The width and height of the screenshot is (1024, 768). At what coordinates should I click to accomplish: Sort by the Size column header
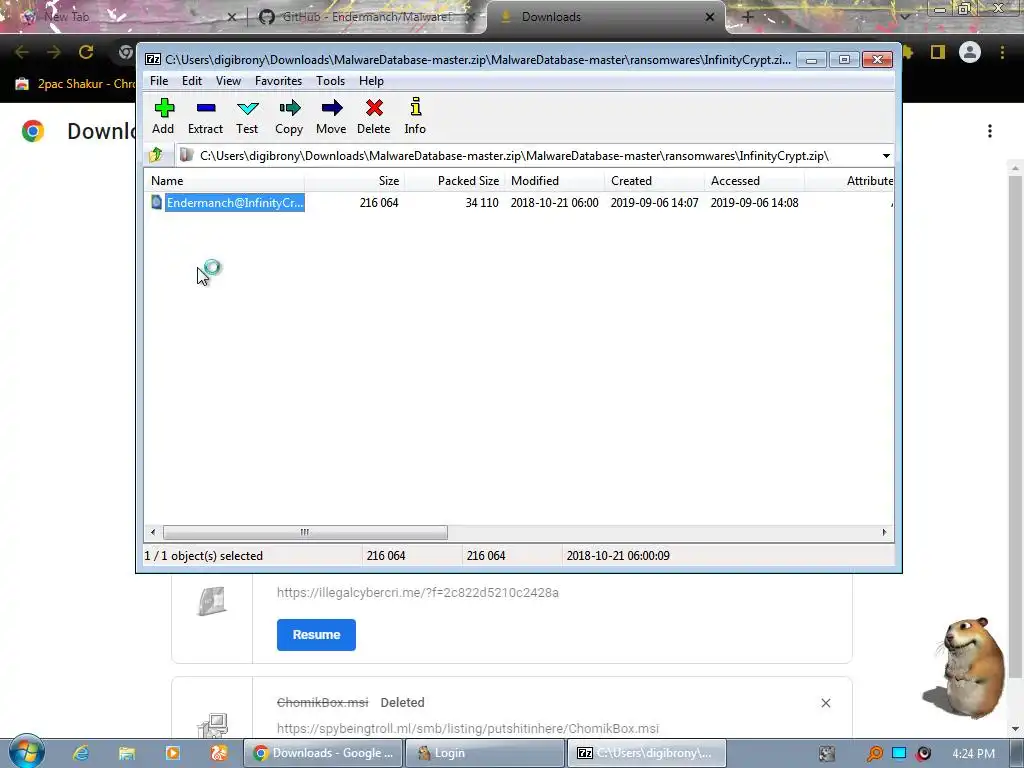(354, 181)
